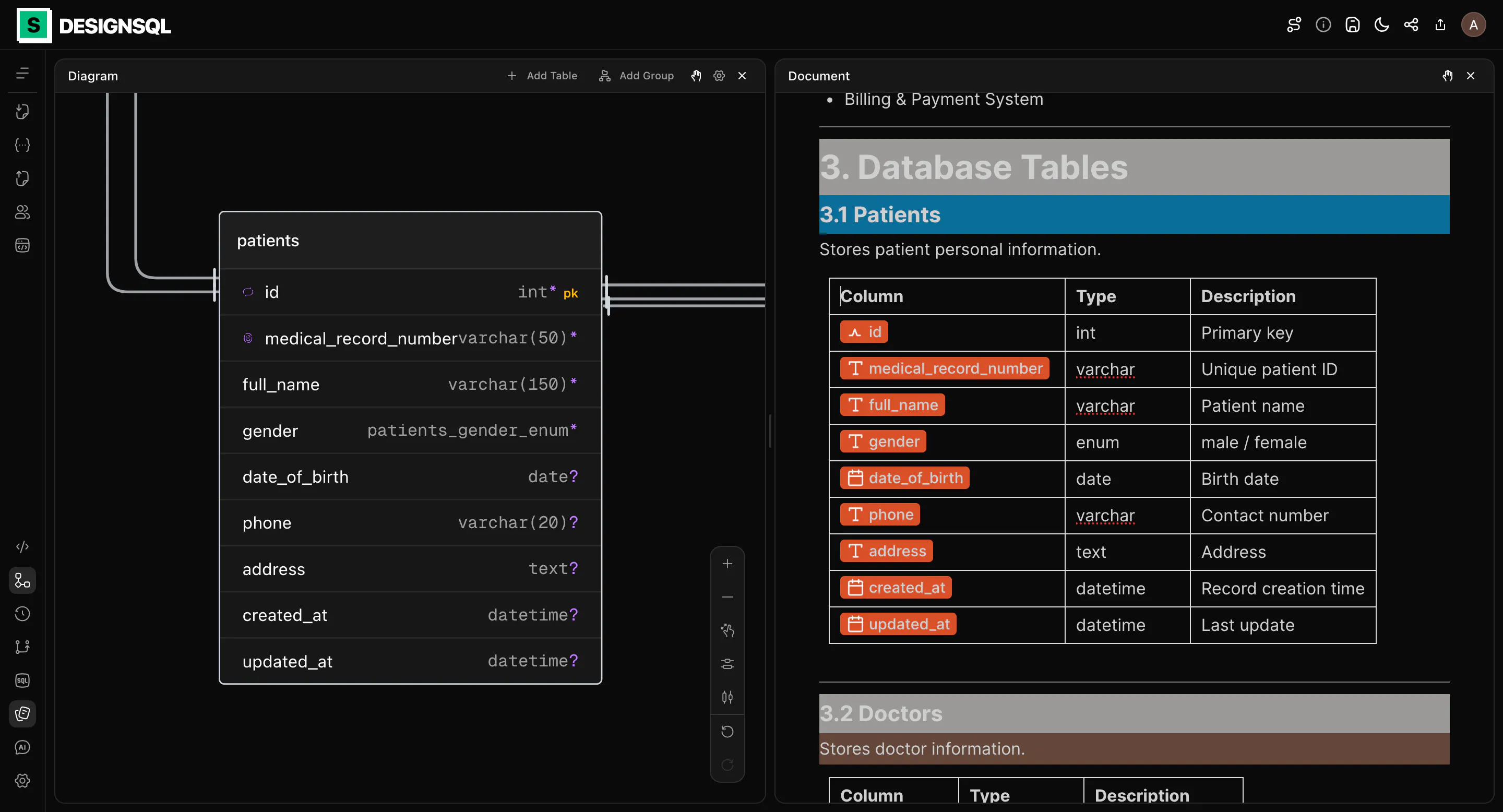This screenshot has height=812, width=1503.
Task: Click the pointer hand tool in zoom controls
Action: (727, 630)
